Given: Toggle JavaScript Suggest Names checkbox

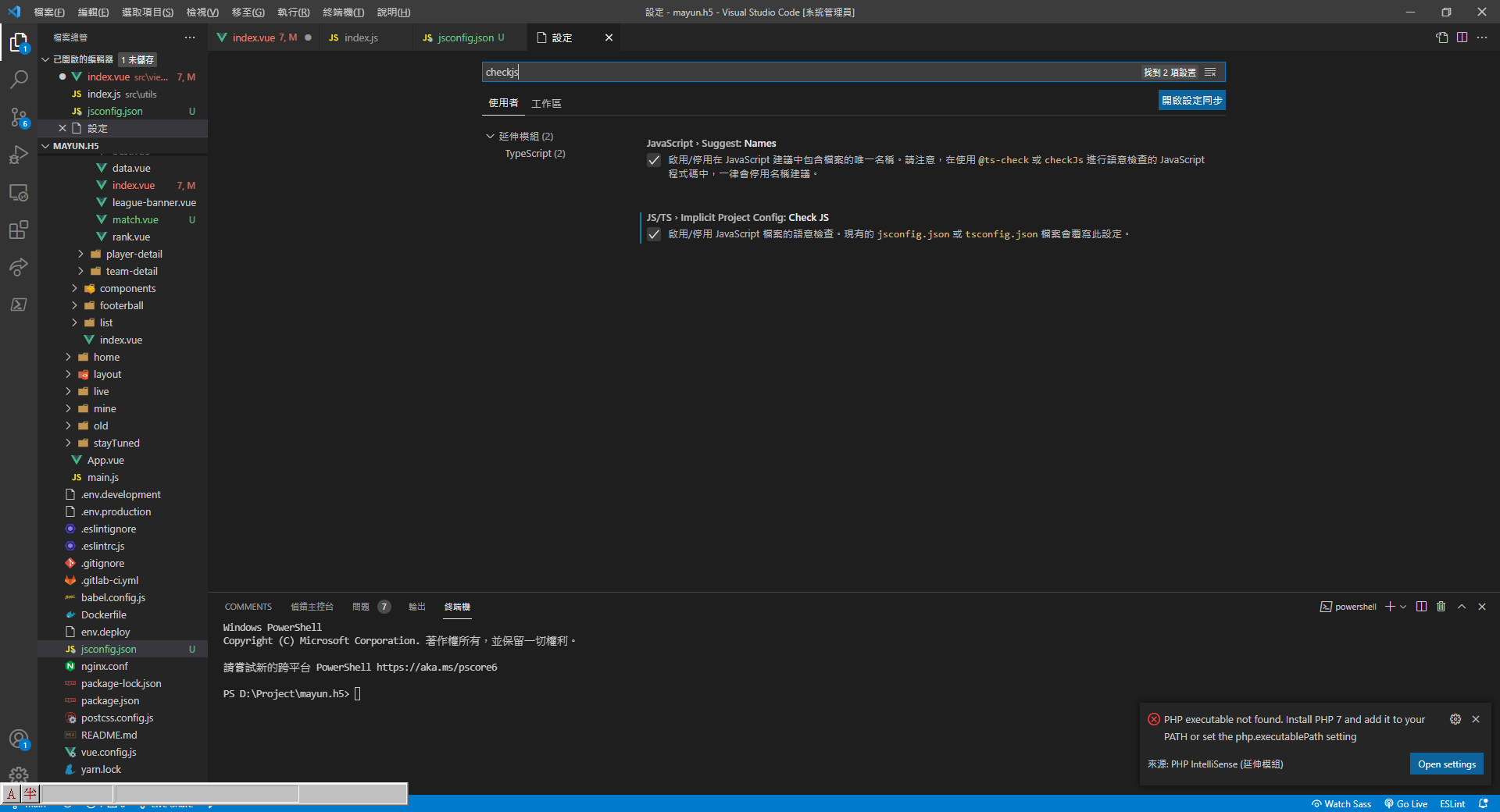Looking at the screenshot, I should [654, 160].
